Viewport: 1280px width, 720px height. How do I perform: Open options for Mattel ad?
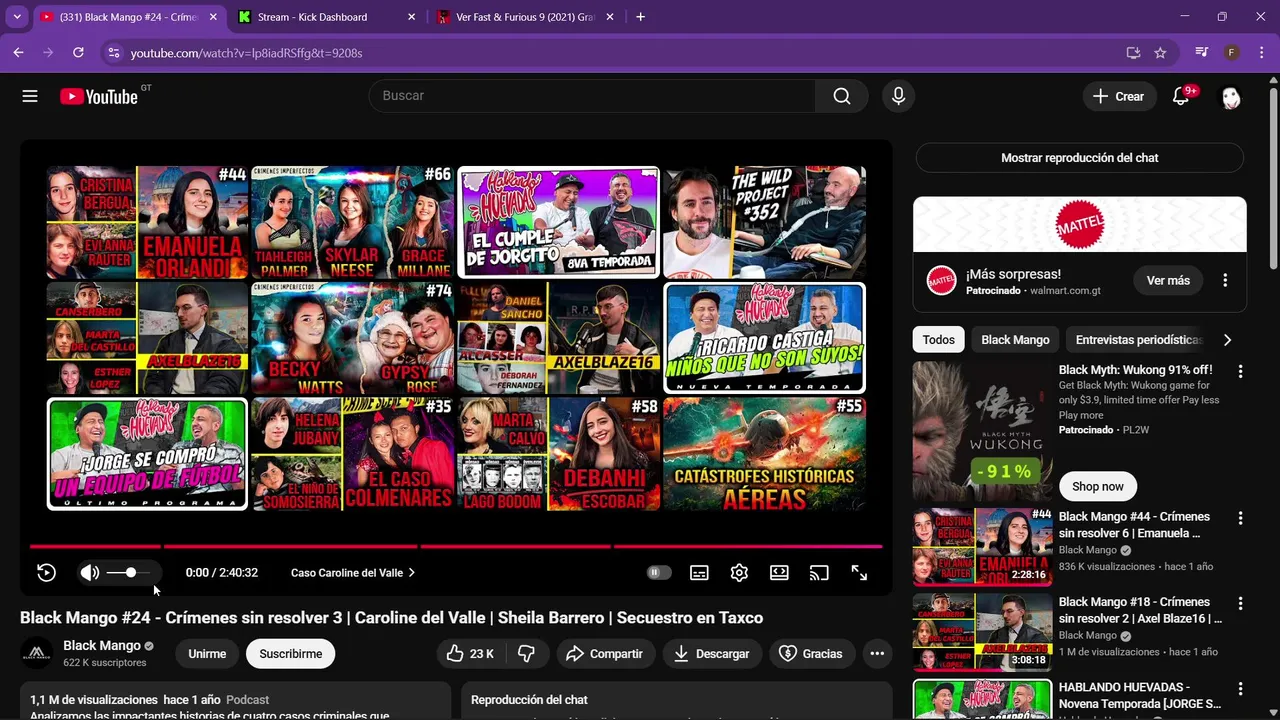click(1225, 281)
